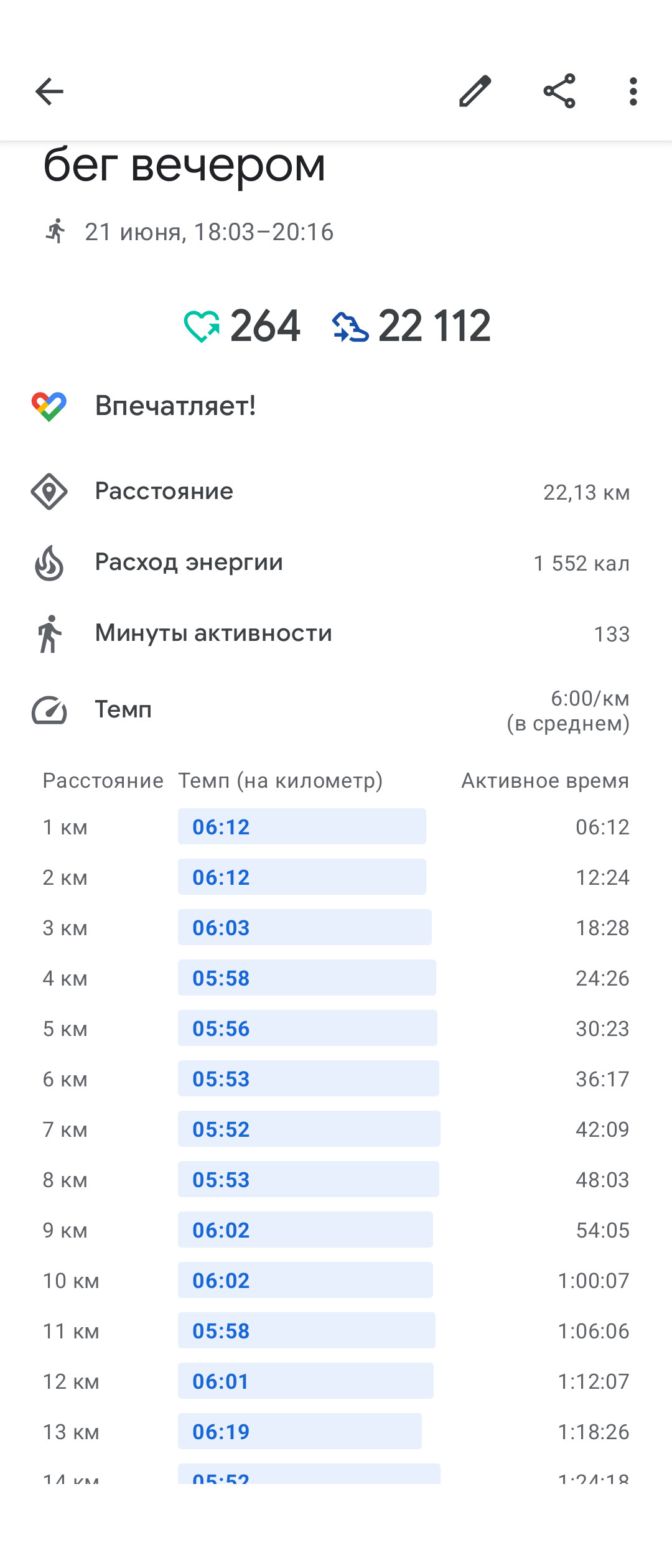Tap the Темп speedometer icon
This screenshot has width=672, height=1568.
pos(49,710)
